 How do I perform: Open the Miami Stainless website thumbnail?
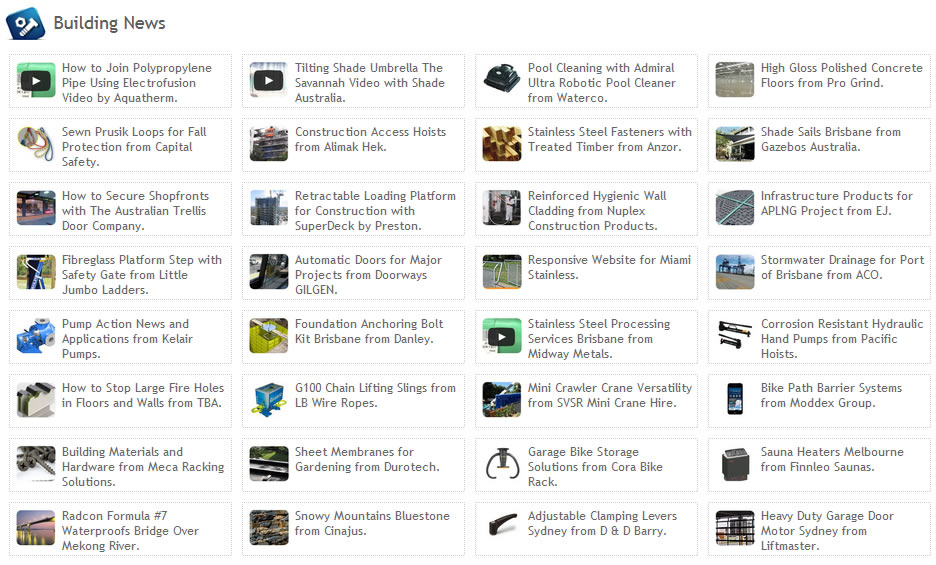501,272
